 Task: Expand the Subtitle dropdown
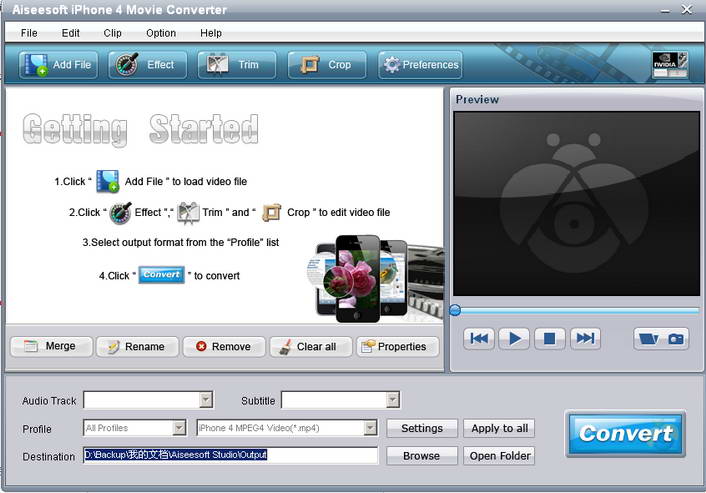tap(393, 399)
